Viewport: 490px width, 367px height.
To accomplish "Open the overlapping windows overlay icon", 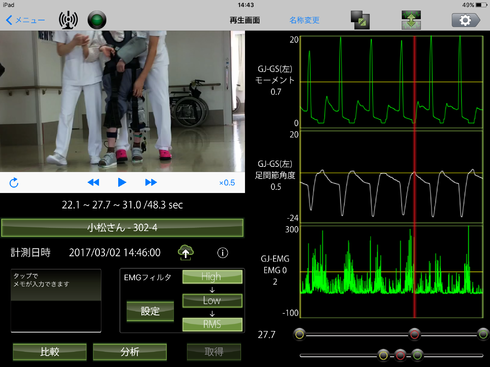I will click(x=360, y=20).
